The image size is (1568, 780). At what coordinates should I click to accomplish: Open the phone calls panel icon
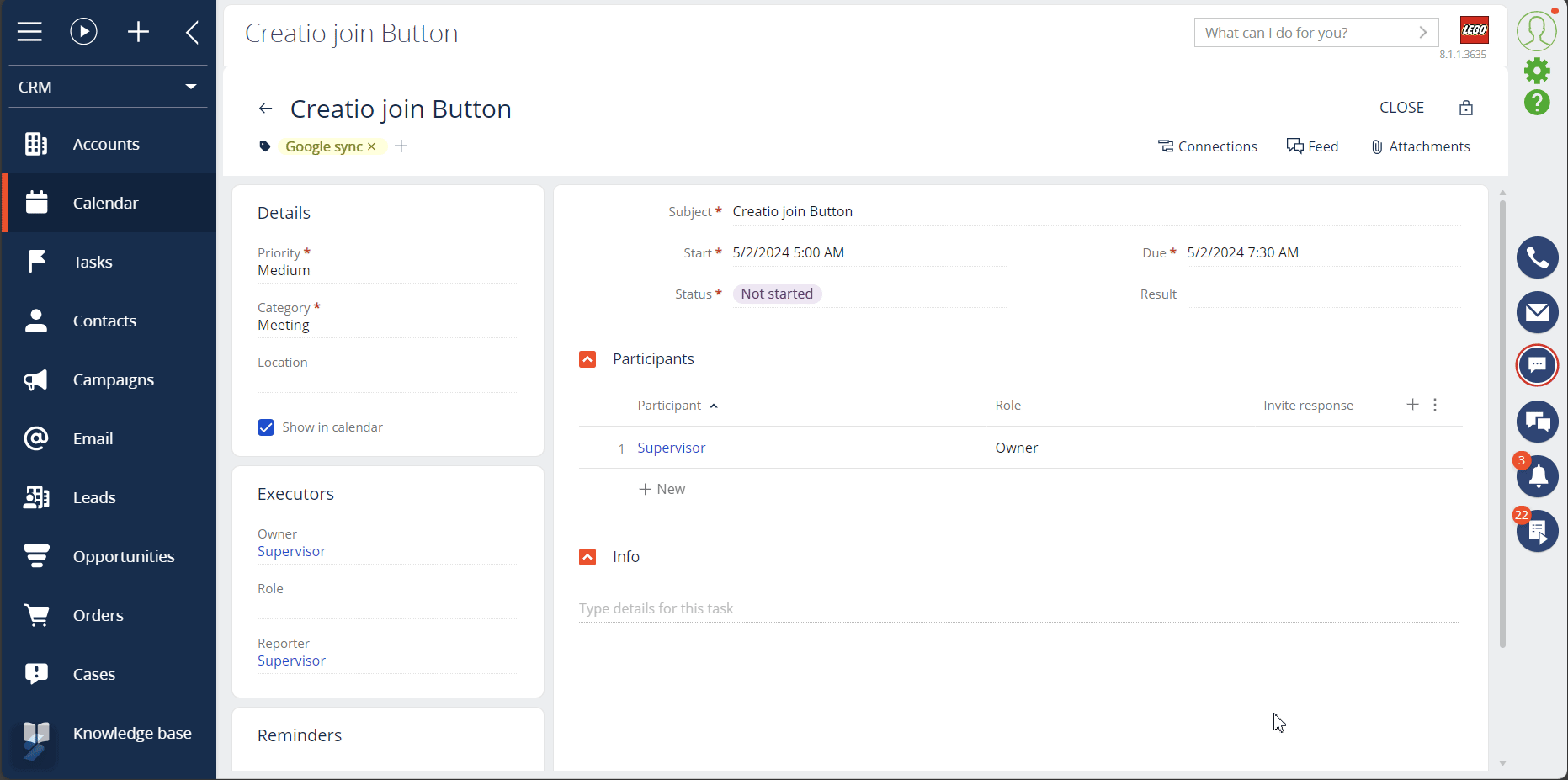point(1537,257)
